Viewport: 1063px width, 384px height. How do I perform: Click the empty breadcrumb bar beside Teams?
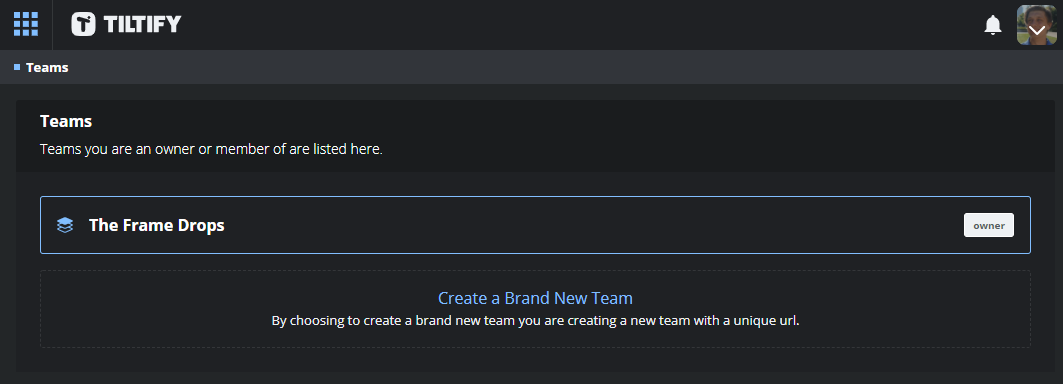[x=563, y=67]
